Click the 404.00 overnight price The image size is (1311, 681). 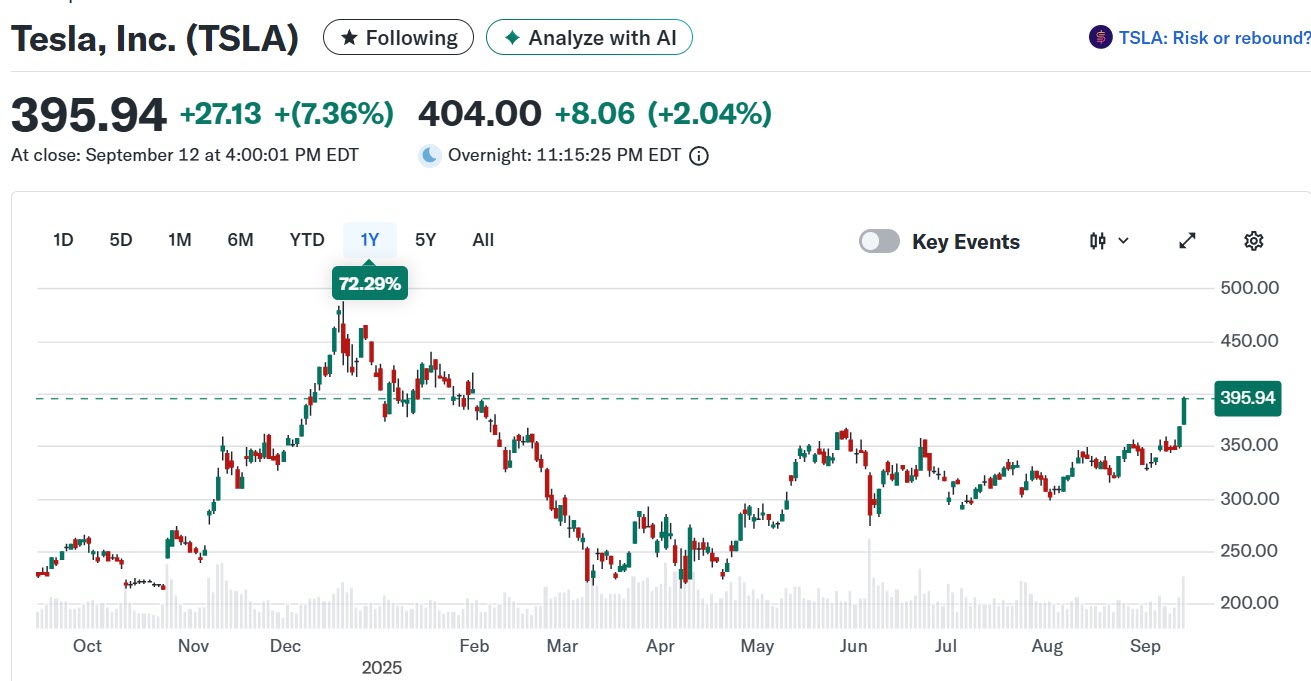[480, 114]
